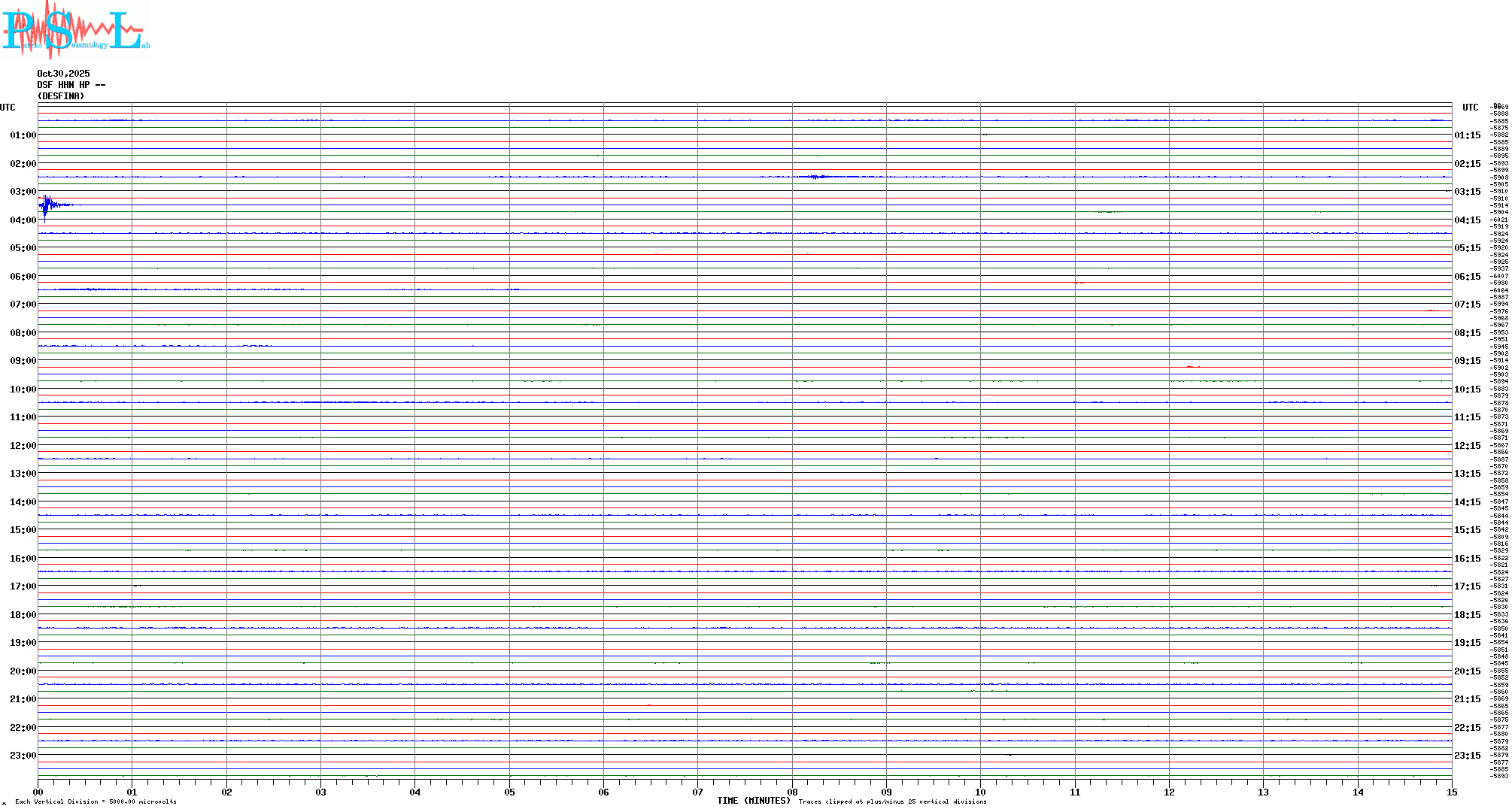
Task: Click the large blue earthquake burst waveform
Action: click(x=47, y=205)
